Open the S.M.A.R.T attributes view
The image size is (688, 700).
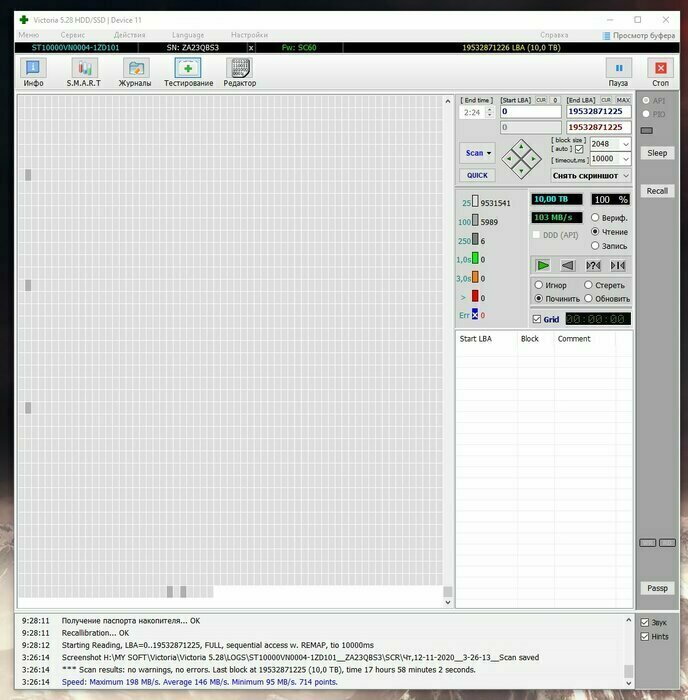(x=84, y=72)
